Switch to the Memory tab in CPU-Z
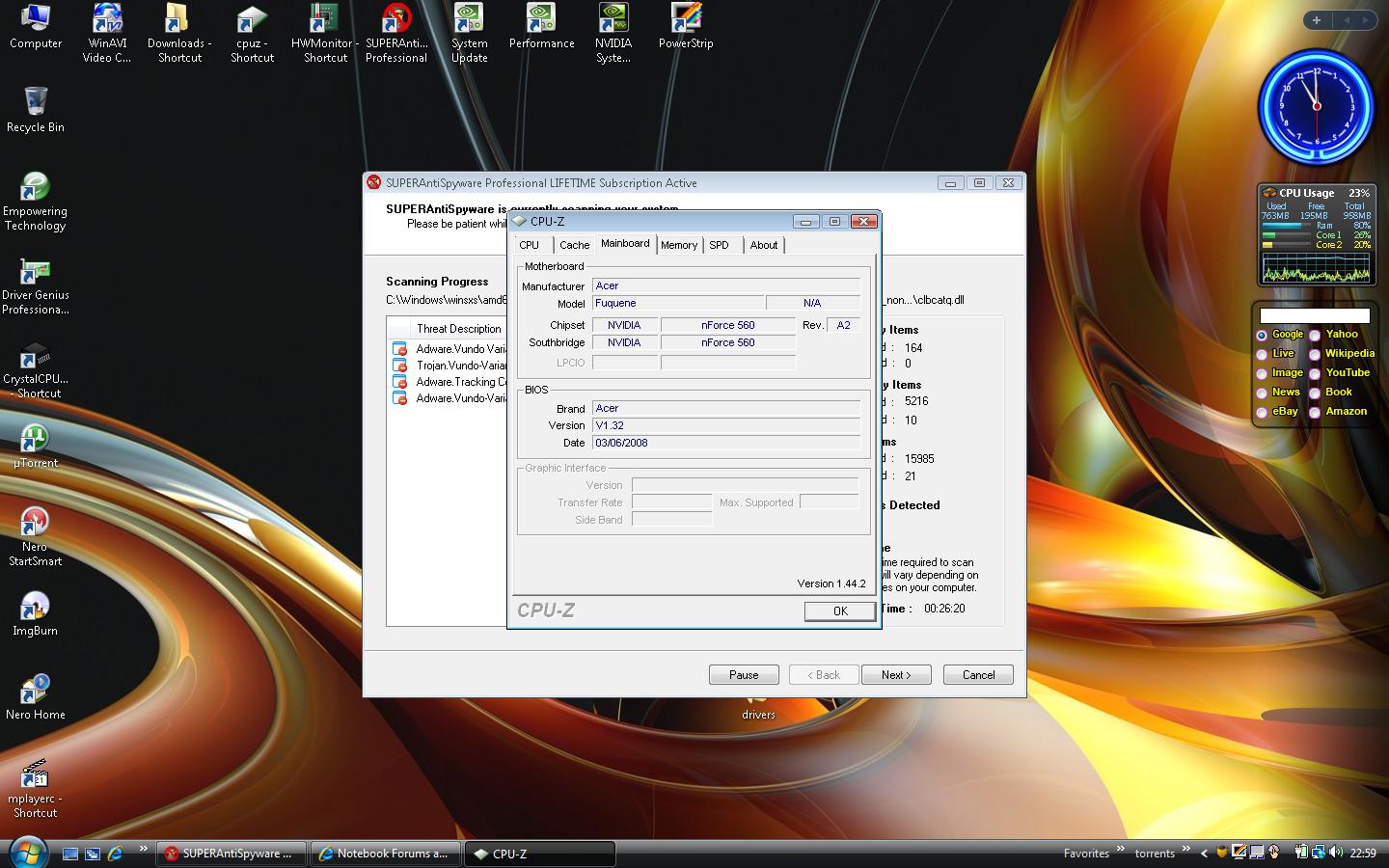This screenshot has height=868, width=1389. pyautogui.click(x=679, y=245)
